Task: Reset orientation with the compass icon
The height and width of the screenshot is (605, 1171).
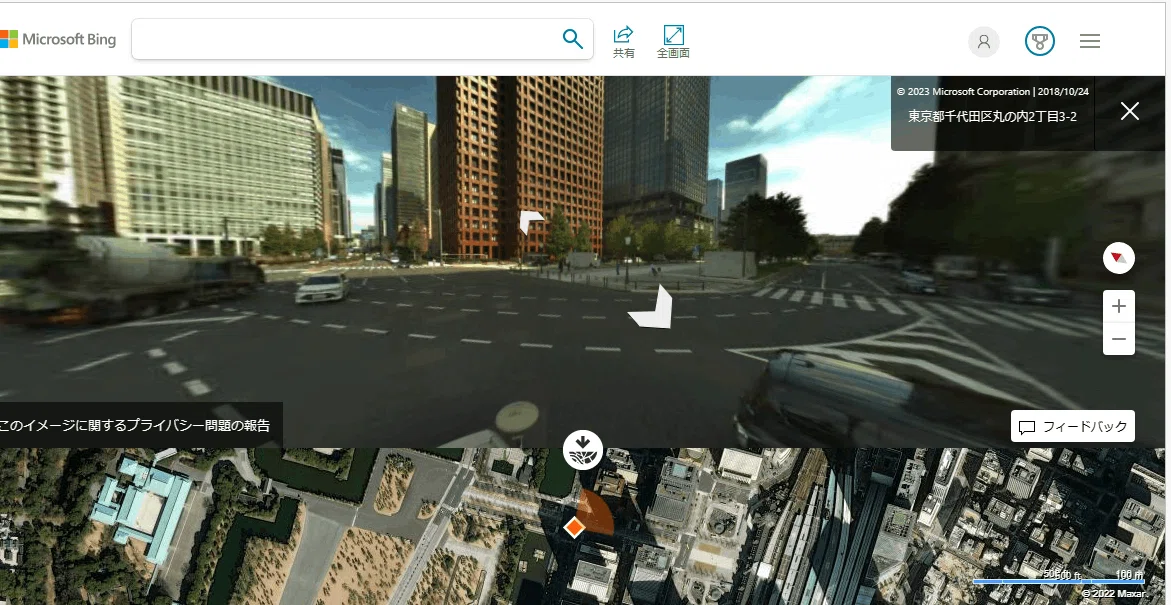Action: (1118, 258)
